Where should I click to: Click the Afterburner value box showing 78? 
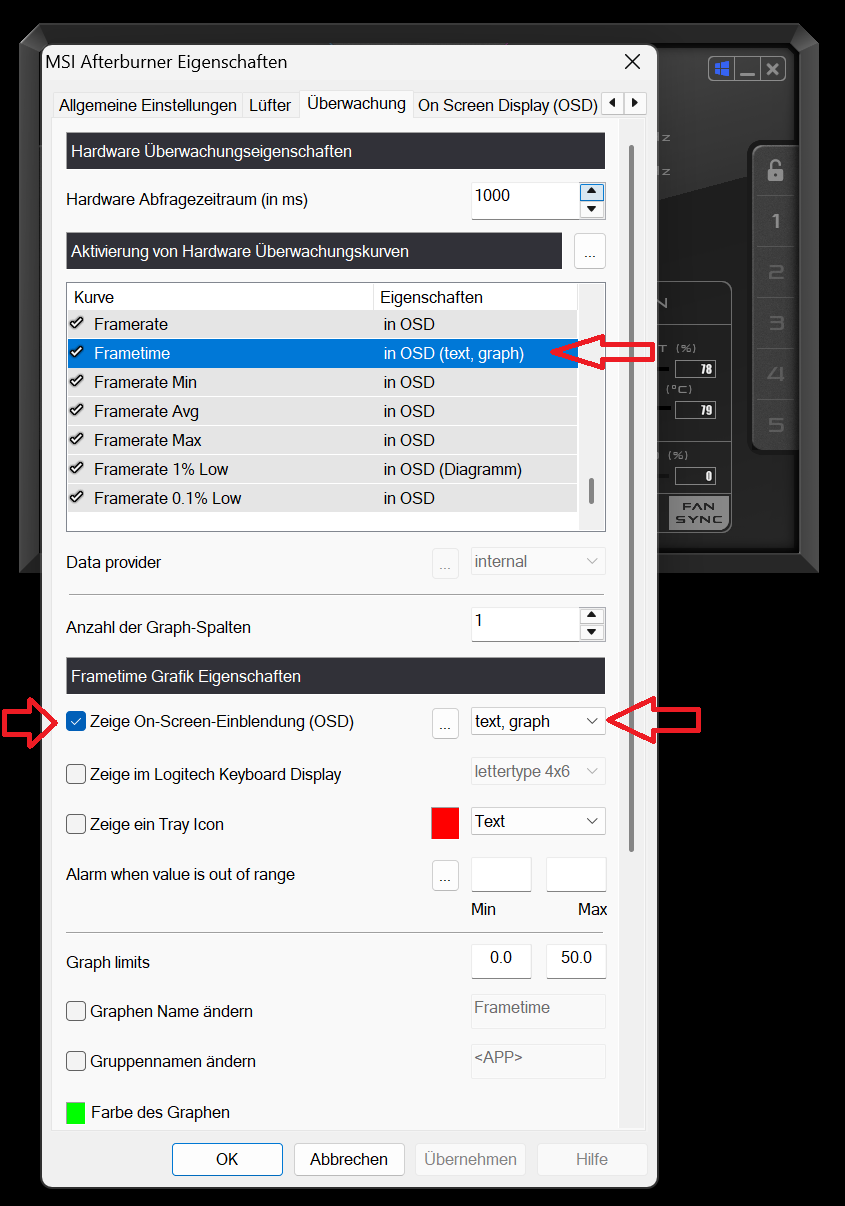pos(696,369)
